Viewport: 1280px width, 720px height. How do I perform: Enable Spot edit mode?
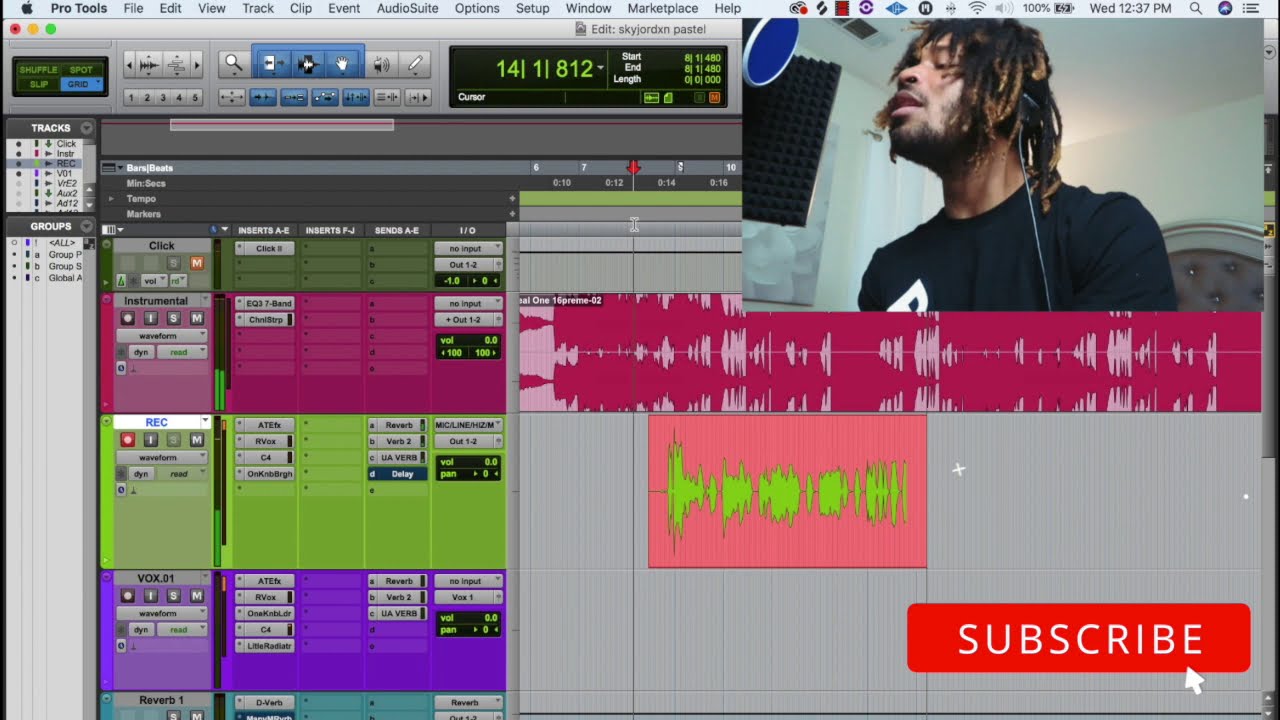click(81, 70)
